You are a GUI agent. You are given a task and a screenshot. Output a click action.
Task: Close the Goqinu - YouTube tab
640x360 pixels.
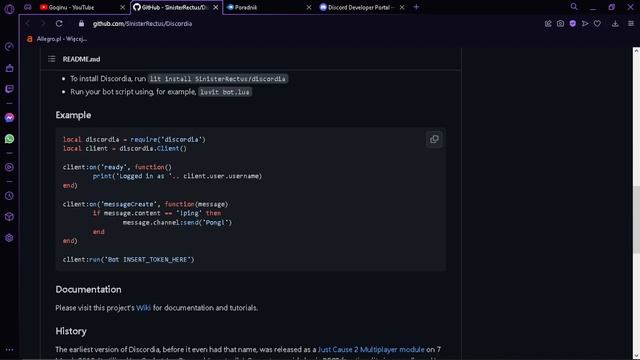coord(122,7)
